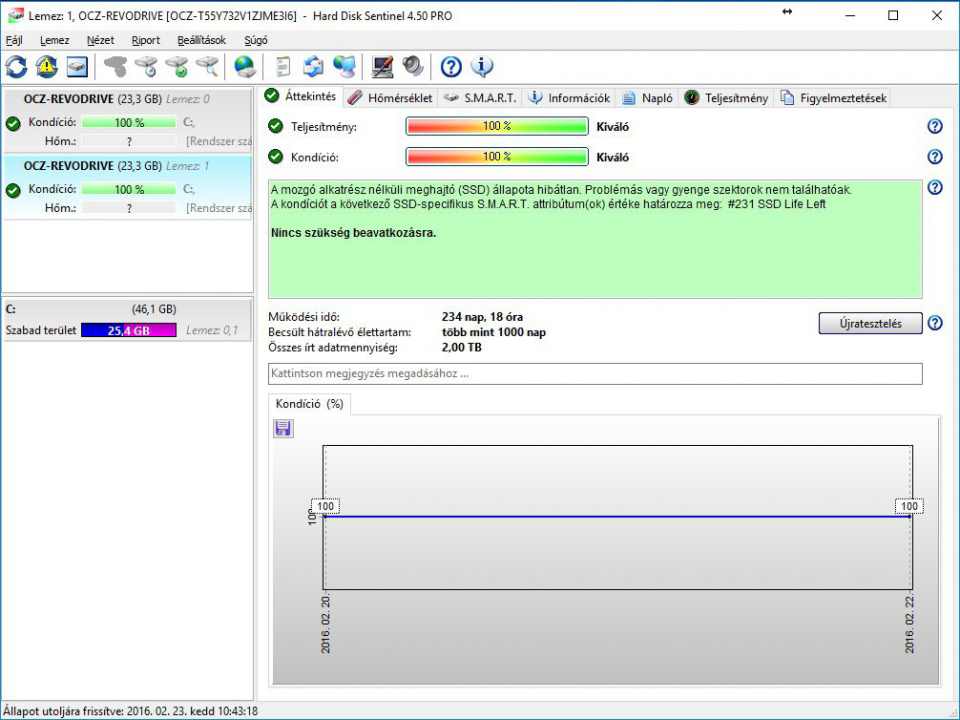Click green check icon of Lemez 1 drive
The width and height of the screenshot is (960, 720).
[13, 190]
